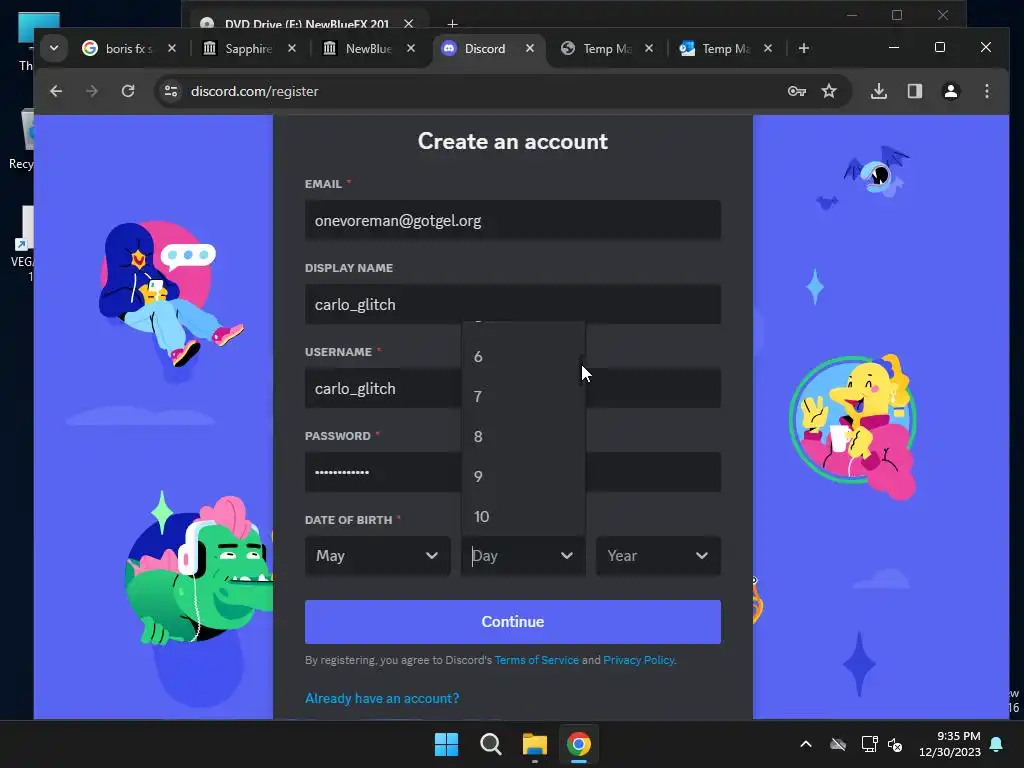The image size is (1024, 768).
Task: Close the Discord tab
Action: click(530, 48)
